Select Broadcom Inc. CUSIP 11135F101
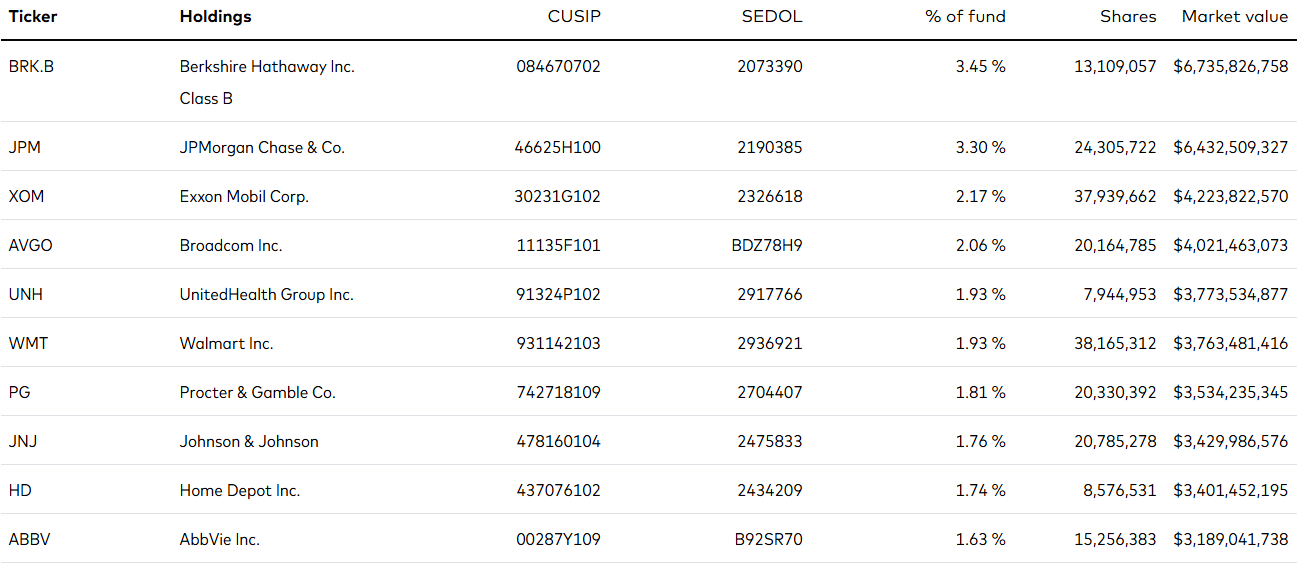 coord(558,246)
